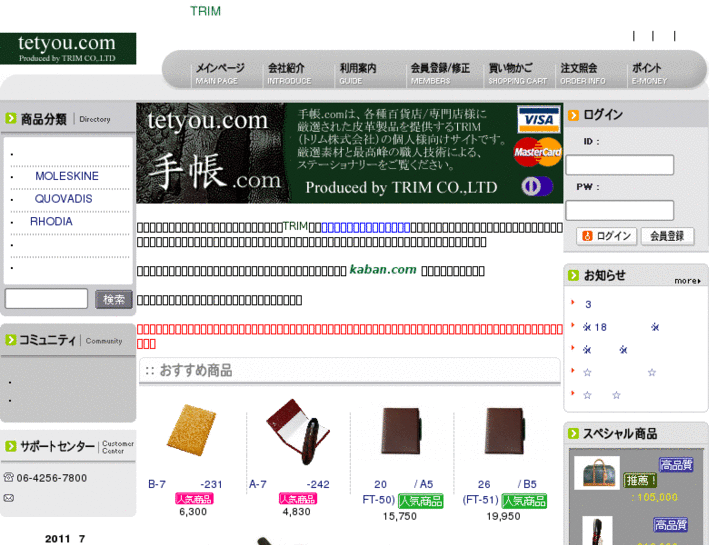Click the 6,300 price text
Viewport: 727px width, 545px height.
(193, 512)
